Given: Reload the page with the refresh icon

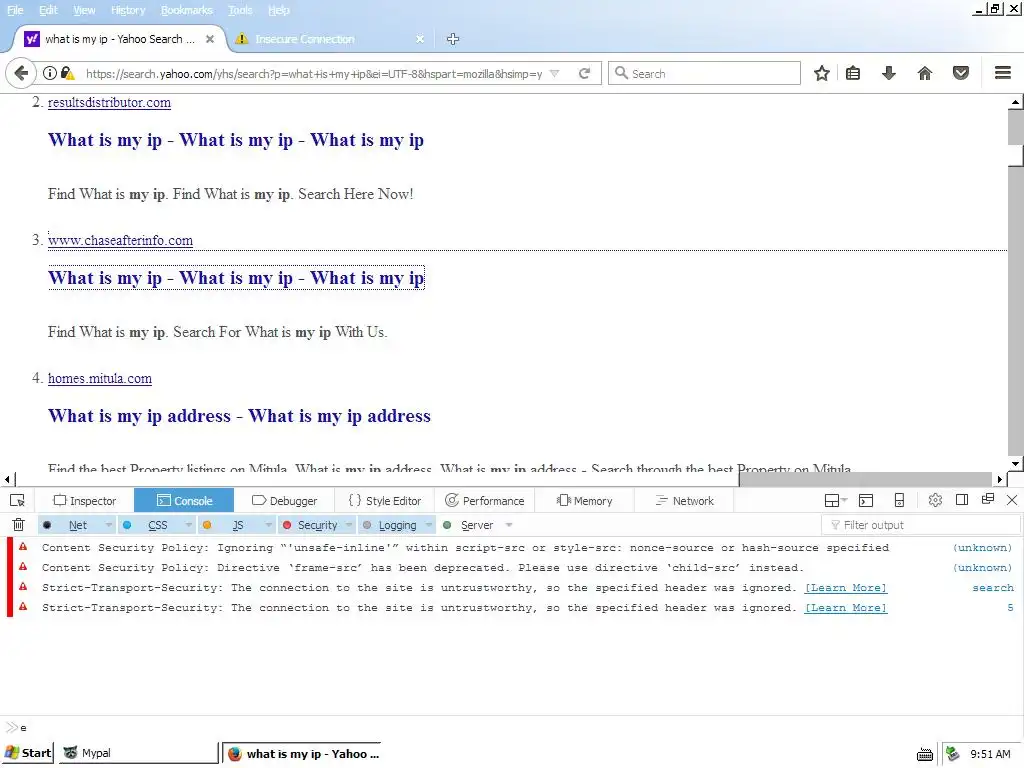Looking at the screenshot, I should [584, 73].
